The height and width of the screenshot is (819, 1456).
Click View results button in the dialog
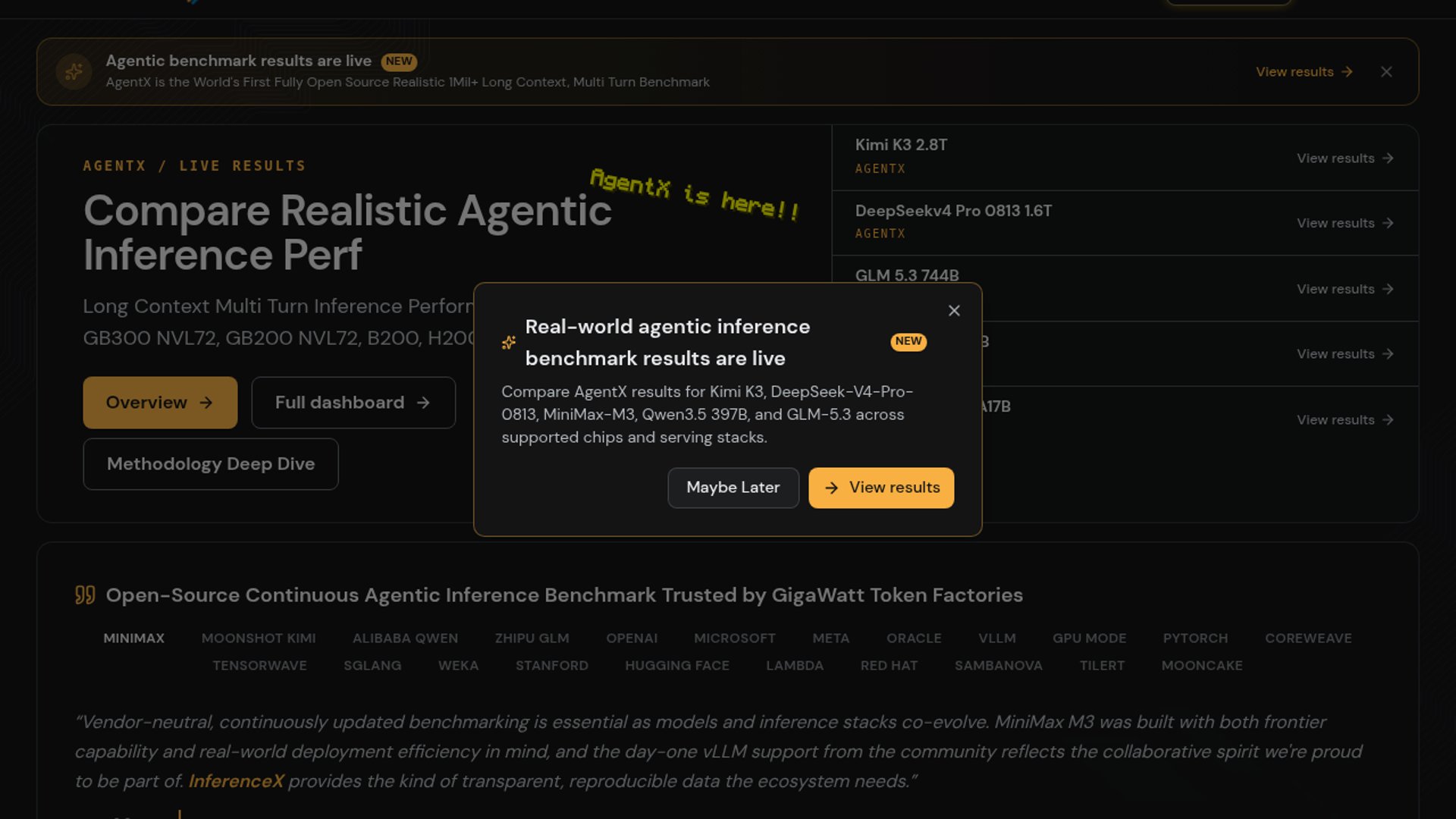point(881,488)
